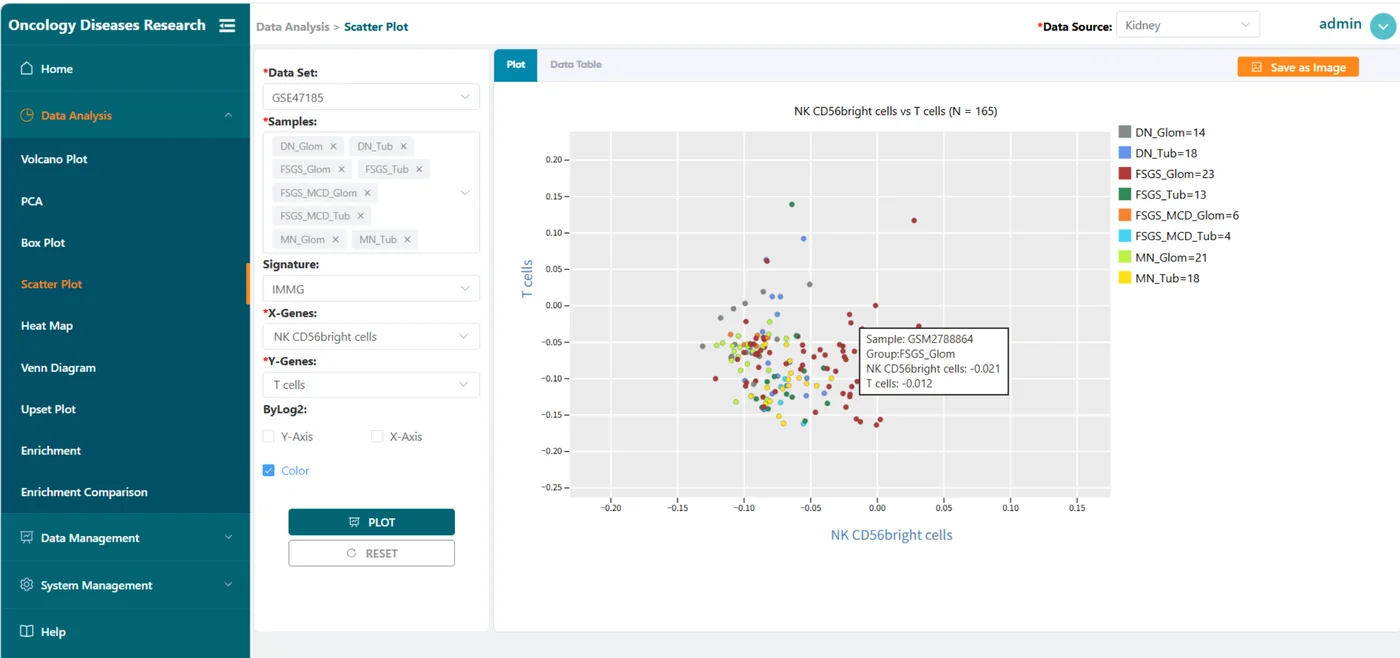Click the PLOT button
The width and height of the screenshot is (1400, 658).
click(x=371, y=522)
